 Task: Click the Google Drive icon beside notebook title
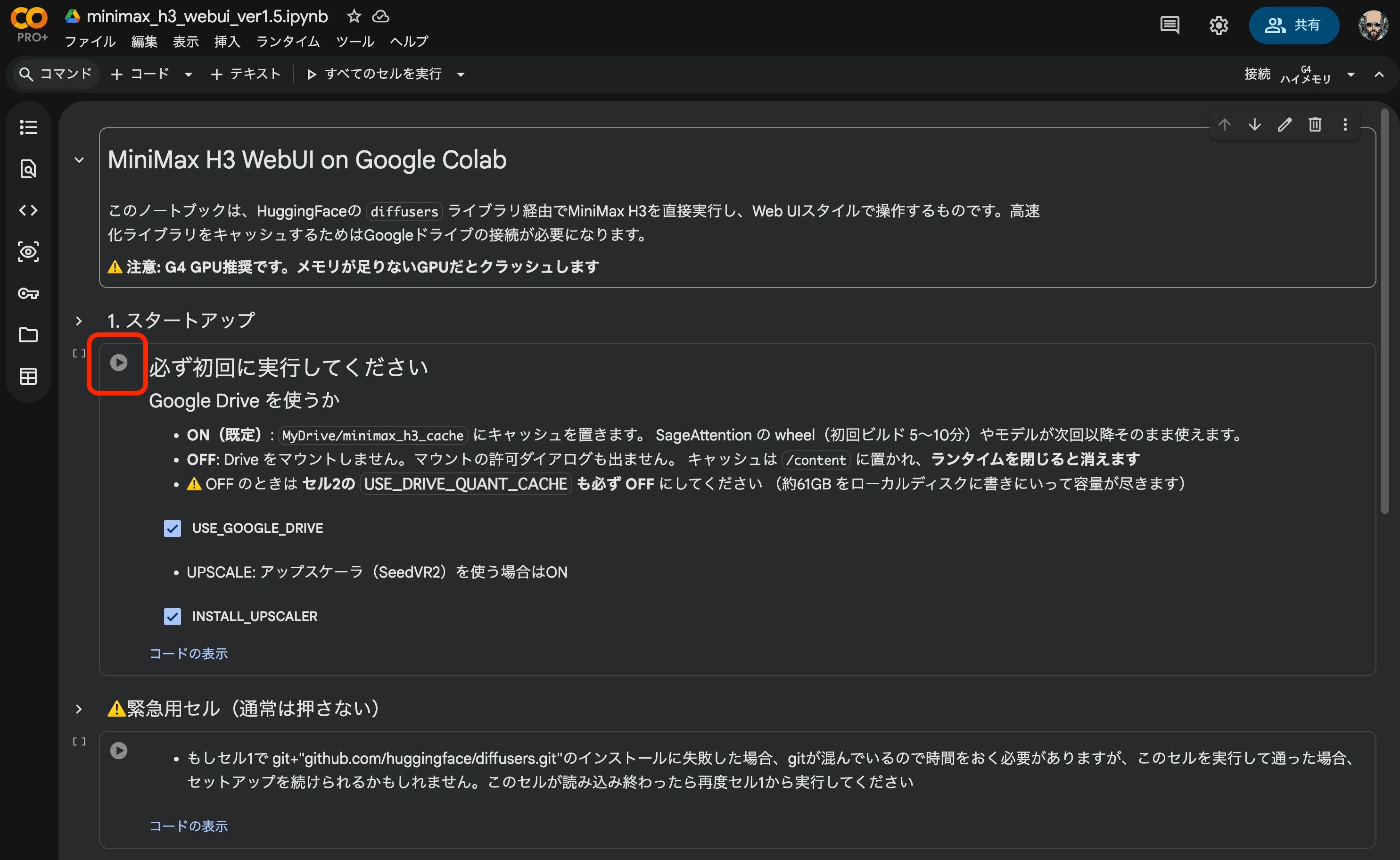72,16
